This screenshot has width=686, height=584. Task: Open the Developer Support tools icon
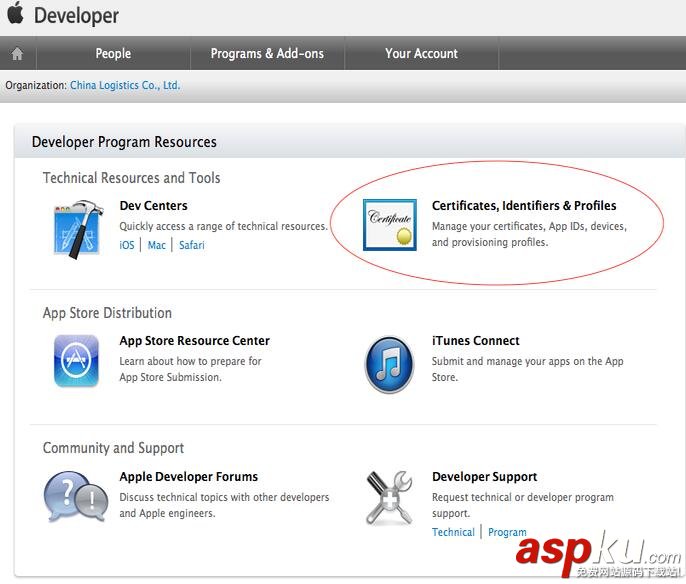[389, 497]
